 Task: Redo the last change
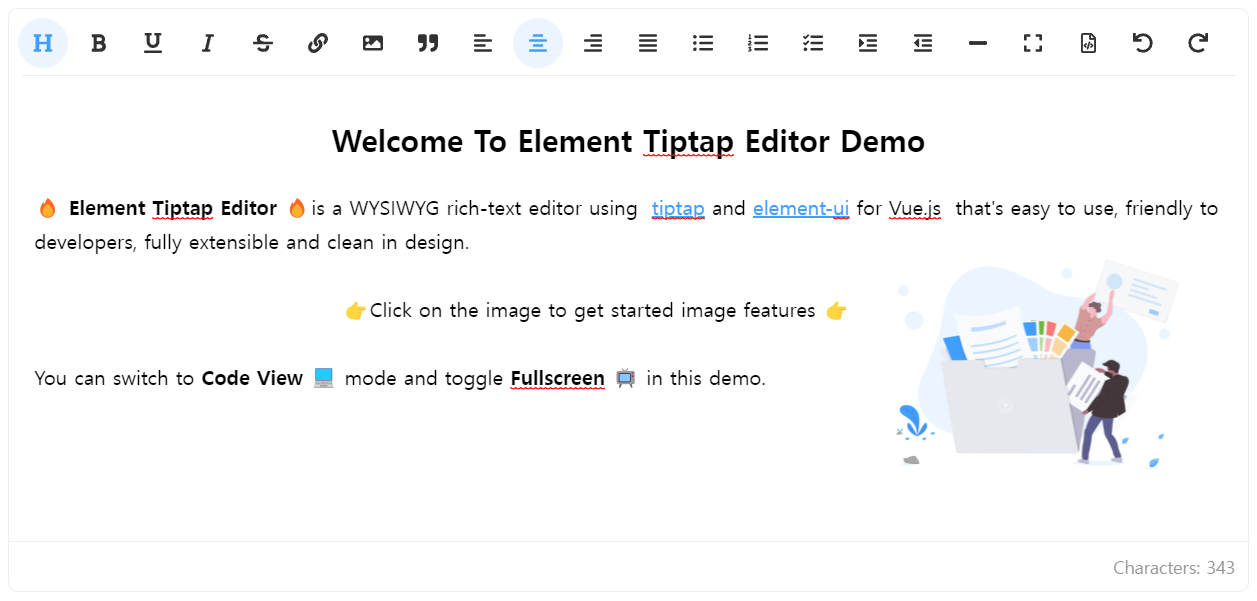coord(1198,43)
